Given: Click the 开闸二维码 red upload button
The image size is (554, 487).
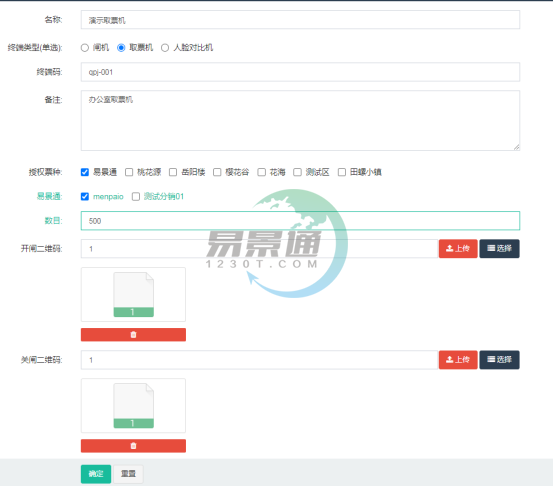Looking at the screenshot, I should (458, 249).
